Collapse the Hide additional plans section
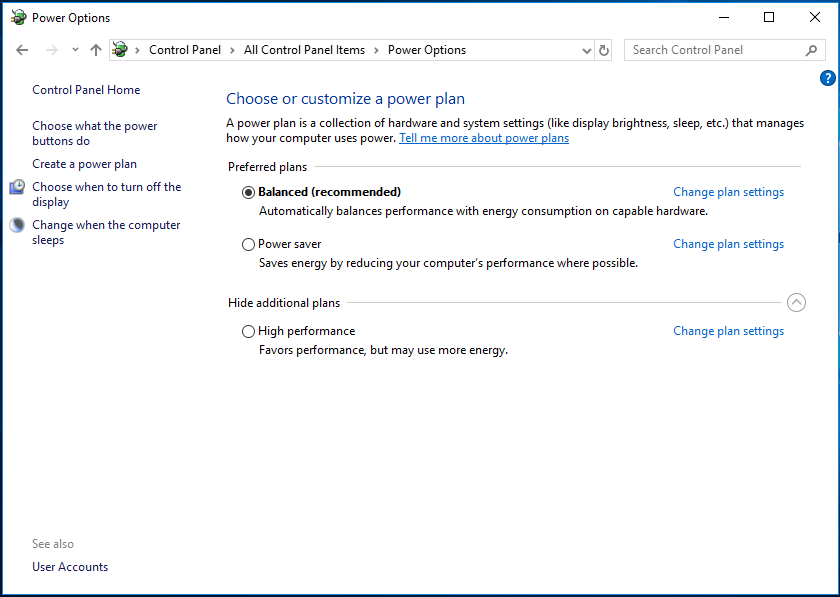840x597 pixels. pos(797,302)
